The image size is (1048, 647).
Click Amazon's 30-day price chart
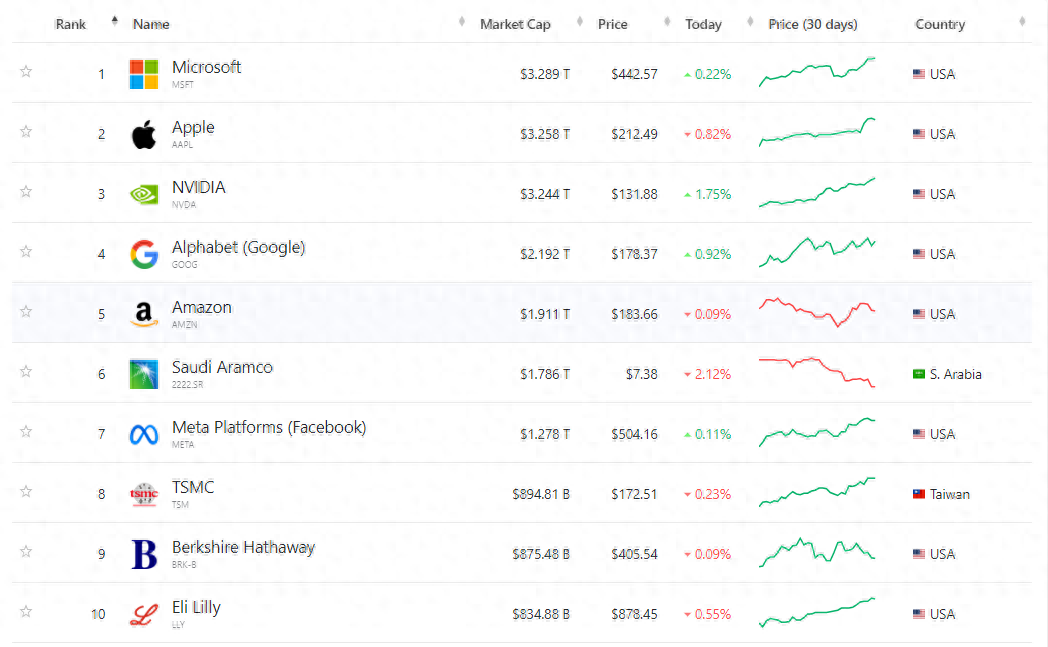[x=817, y=311]
